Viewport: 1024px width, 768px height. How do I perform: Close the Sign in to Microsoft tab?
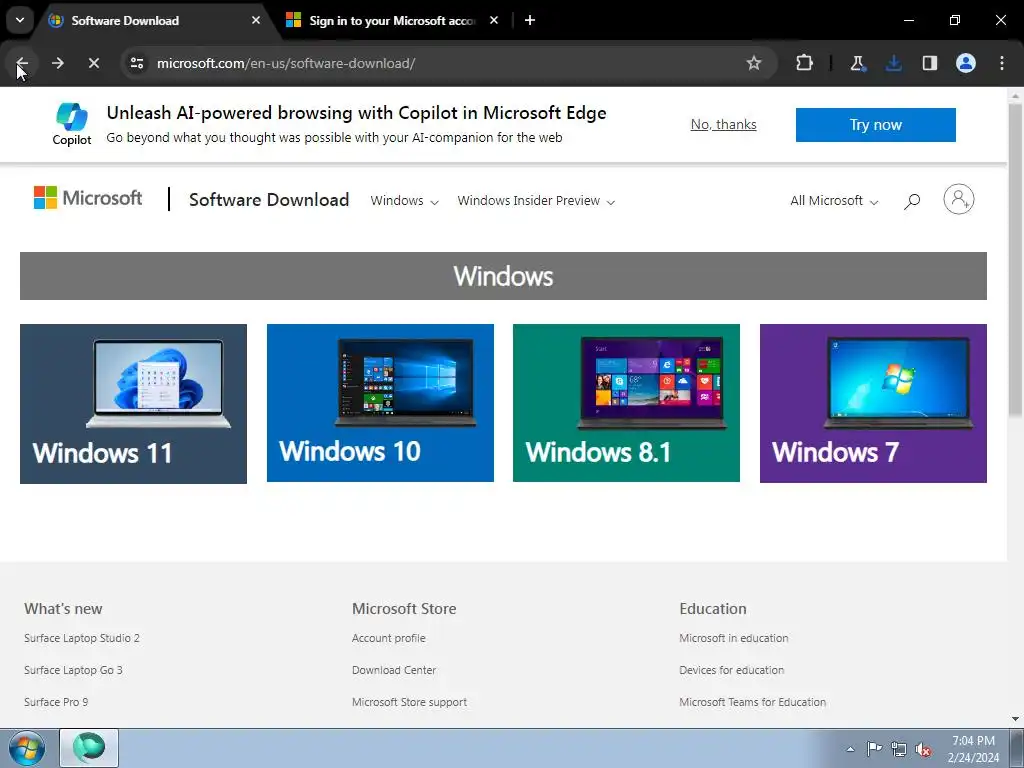tap(494, 20)
